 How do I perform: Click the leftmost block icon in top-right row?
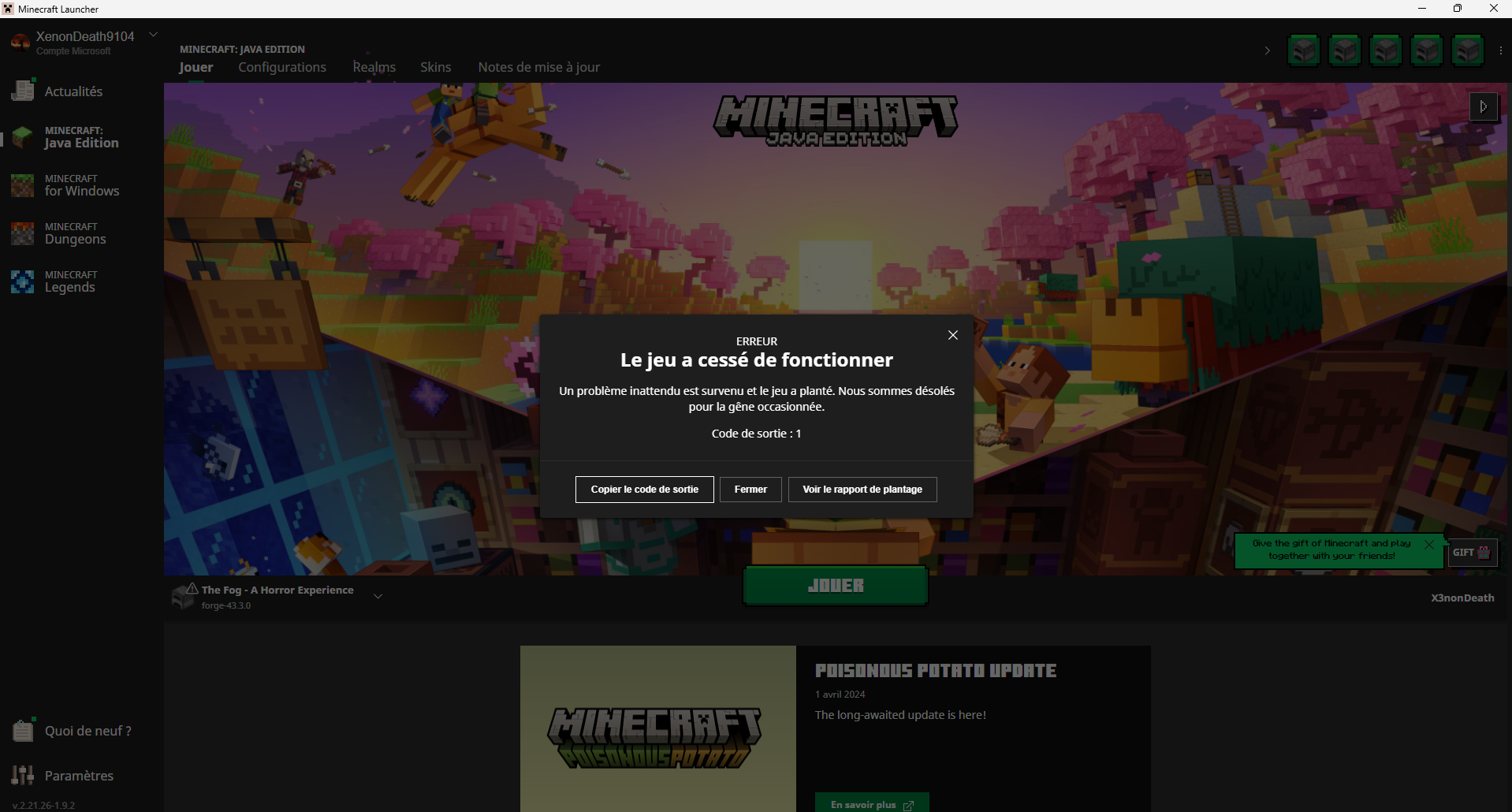point(1304,50)
